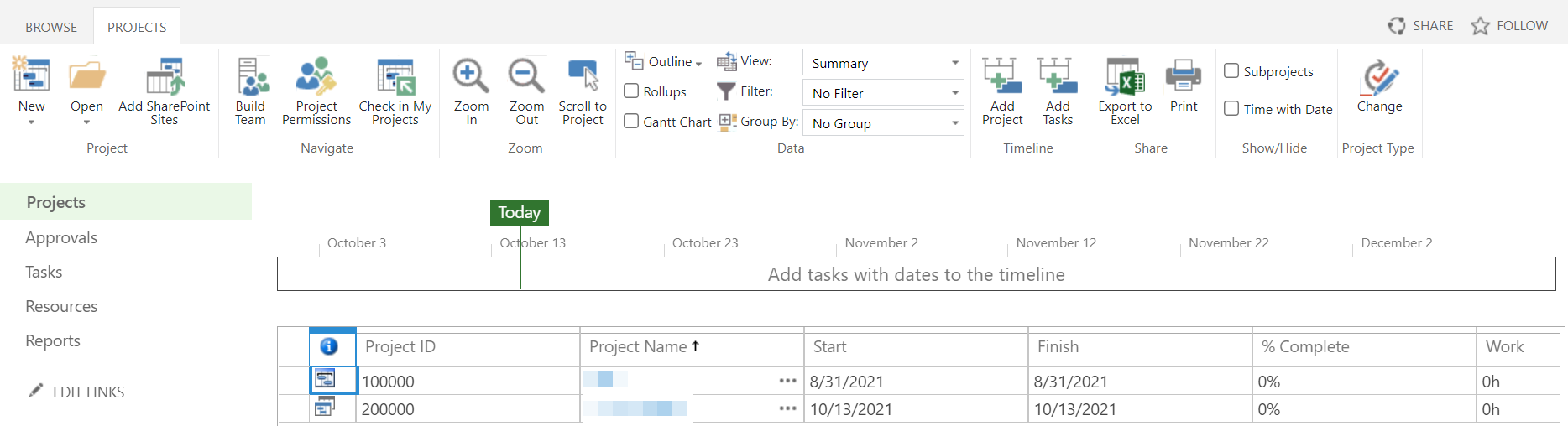Expand the Filter dropdown showing No Filter
Viewport: 1568px width, 426px height.
click(x=883, y=93)
